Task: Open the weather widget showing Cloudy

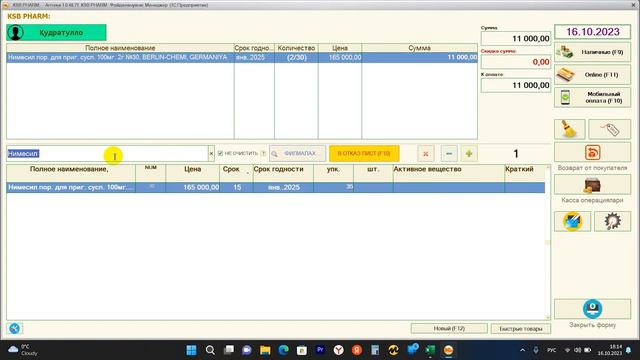Action: click(x=23, y=350)
